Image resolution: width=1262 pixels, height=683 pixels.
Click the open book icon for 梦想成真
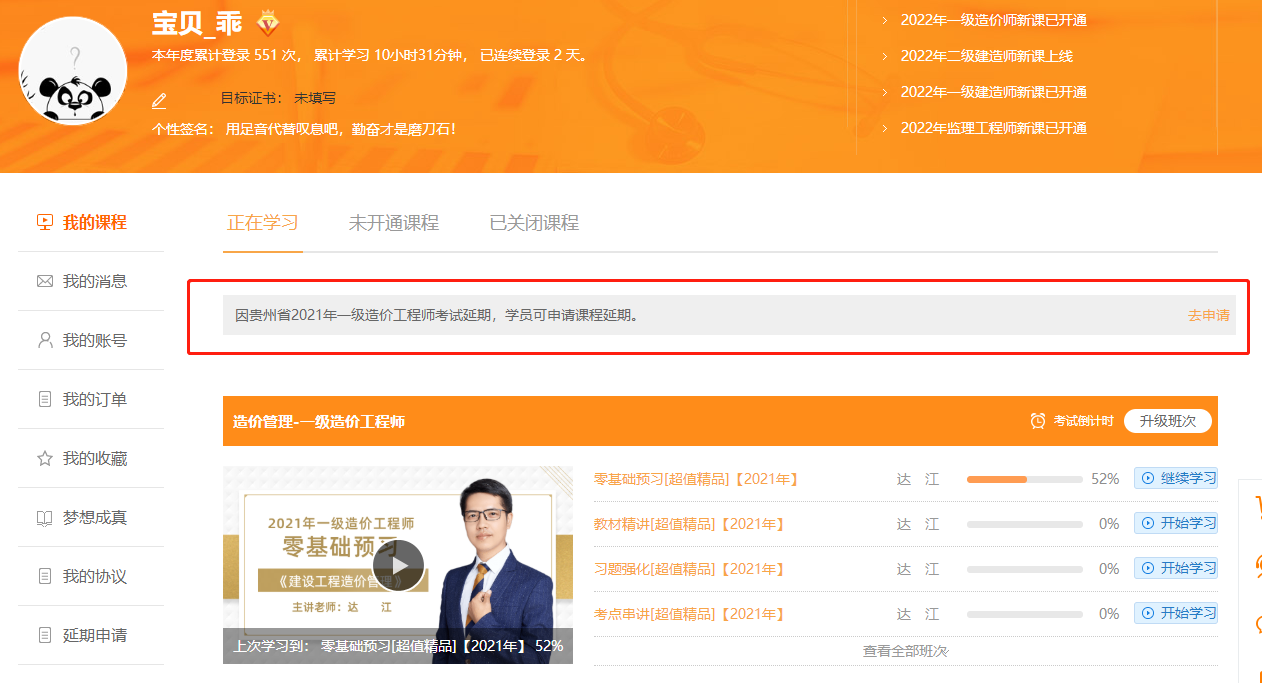(45, 518)
